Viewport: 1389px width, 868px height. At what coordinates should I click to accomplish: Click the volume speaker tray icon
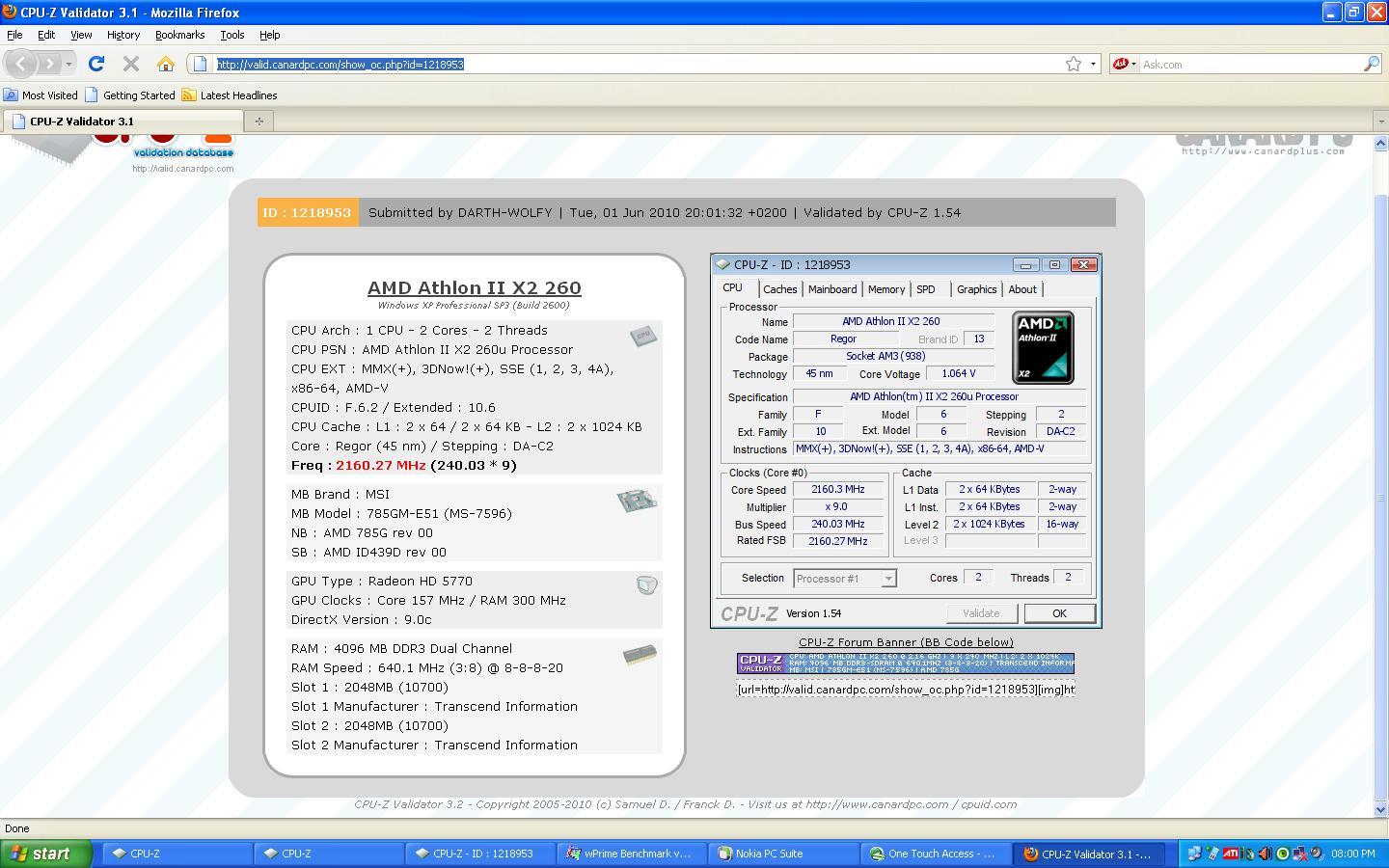pyautogui.click(x=1266, y=854)
